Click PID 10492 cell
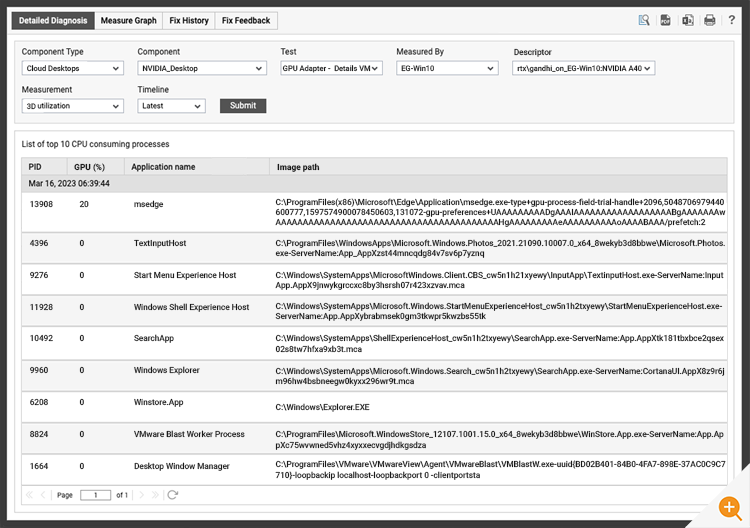Viewport: 750px width, 528px height. (41, 338)
